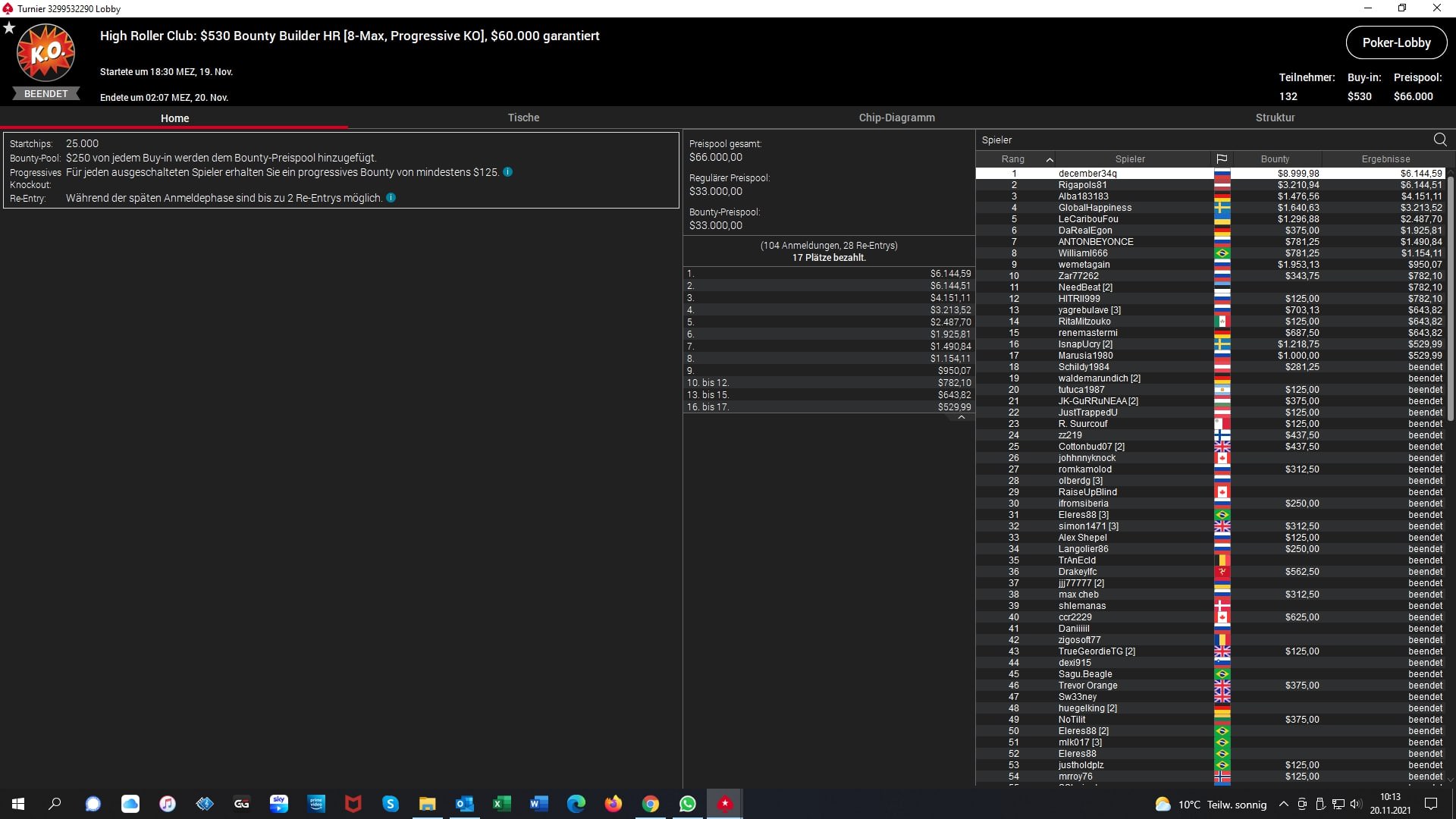Select player row DaRealEgon
1456x819 pixels.
click(x=1211, y=231)
